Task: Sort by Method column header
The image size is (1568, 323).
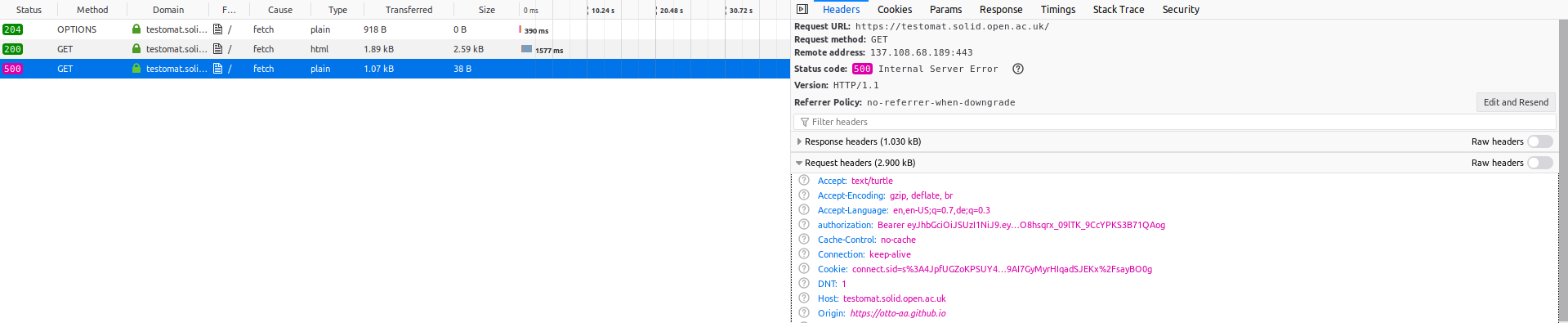Action: click(92, 10)
